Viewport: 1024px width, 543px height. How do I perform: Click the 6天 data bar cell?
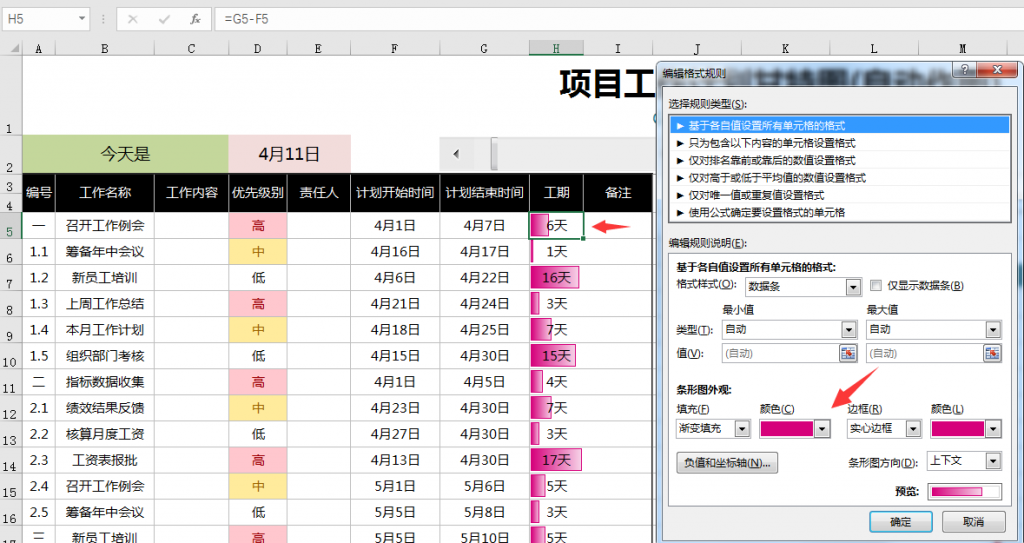pyautogui.click(x=556, y=226)
